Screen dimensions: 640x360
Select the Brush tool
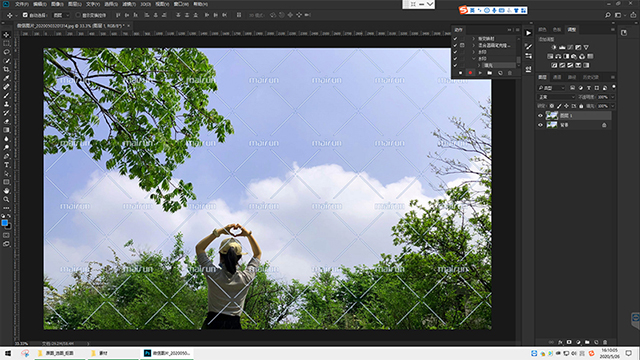click(6, 96)
